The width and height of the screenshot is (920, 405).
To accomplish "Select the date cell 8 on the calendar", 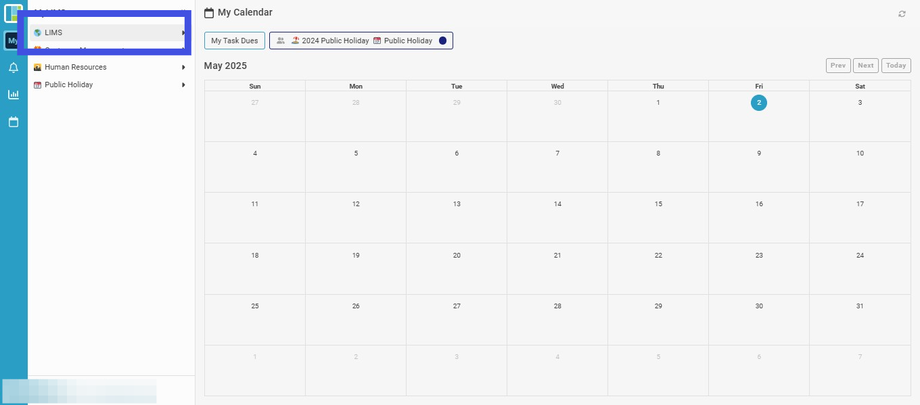I will coord(658,167).
